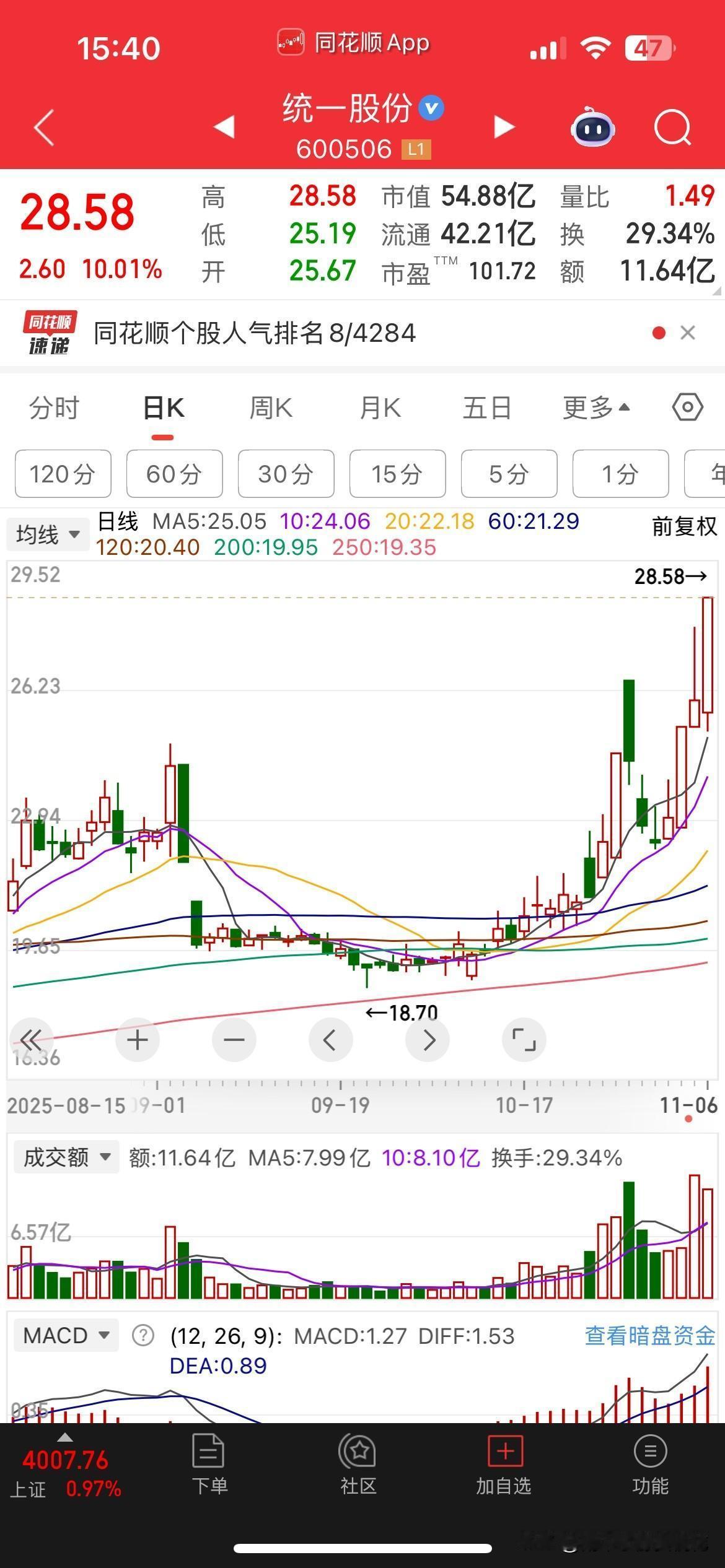This screenshot has height=1568, width=725.
Task: Enter fullscreen chart with expand icon
Action: pyautogui.click(x=524, y=1040)
